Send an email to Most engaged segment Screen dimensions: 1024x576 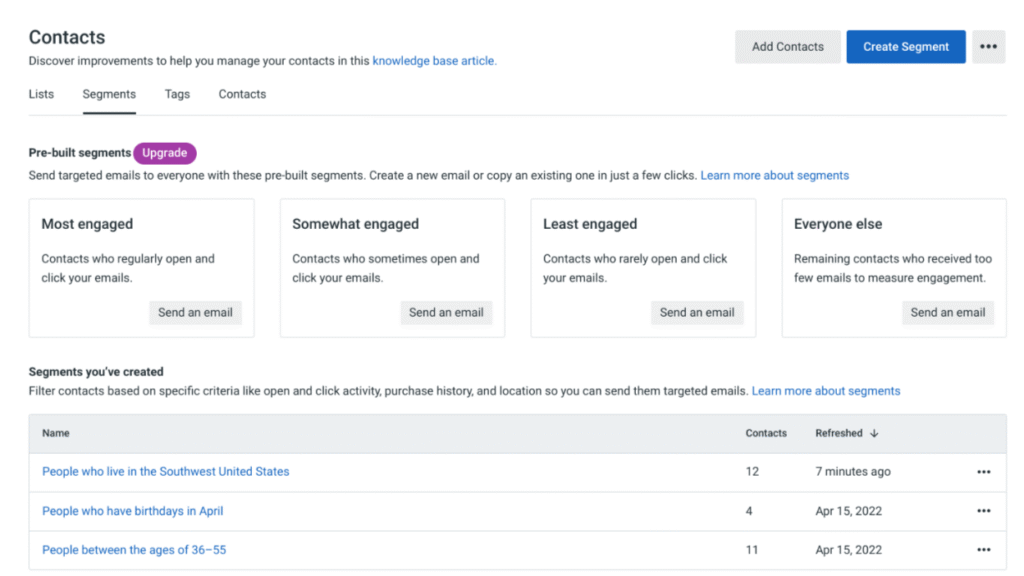click(195, 312)
